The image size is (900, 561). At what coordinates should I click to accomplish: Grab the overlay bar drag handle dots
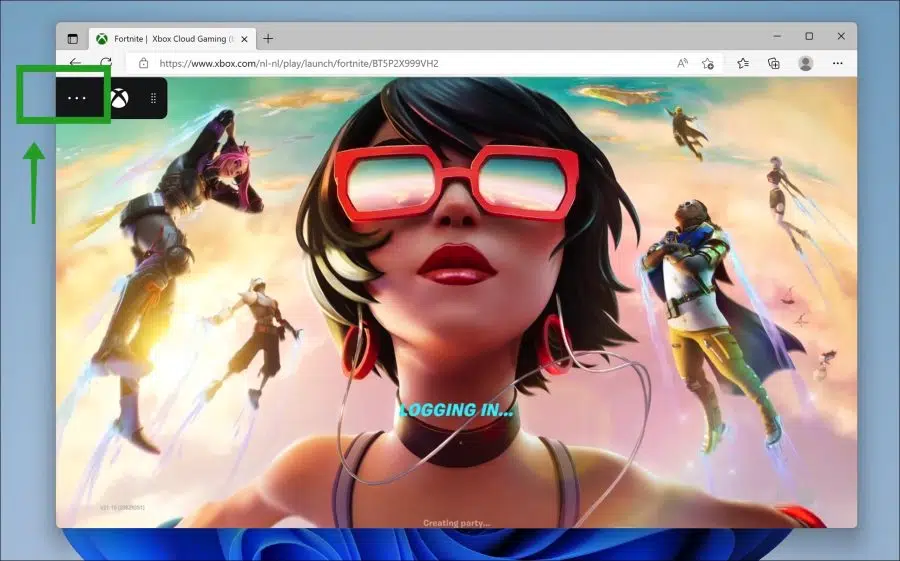point(153,98)
